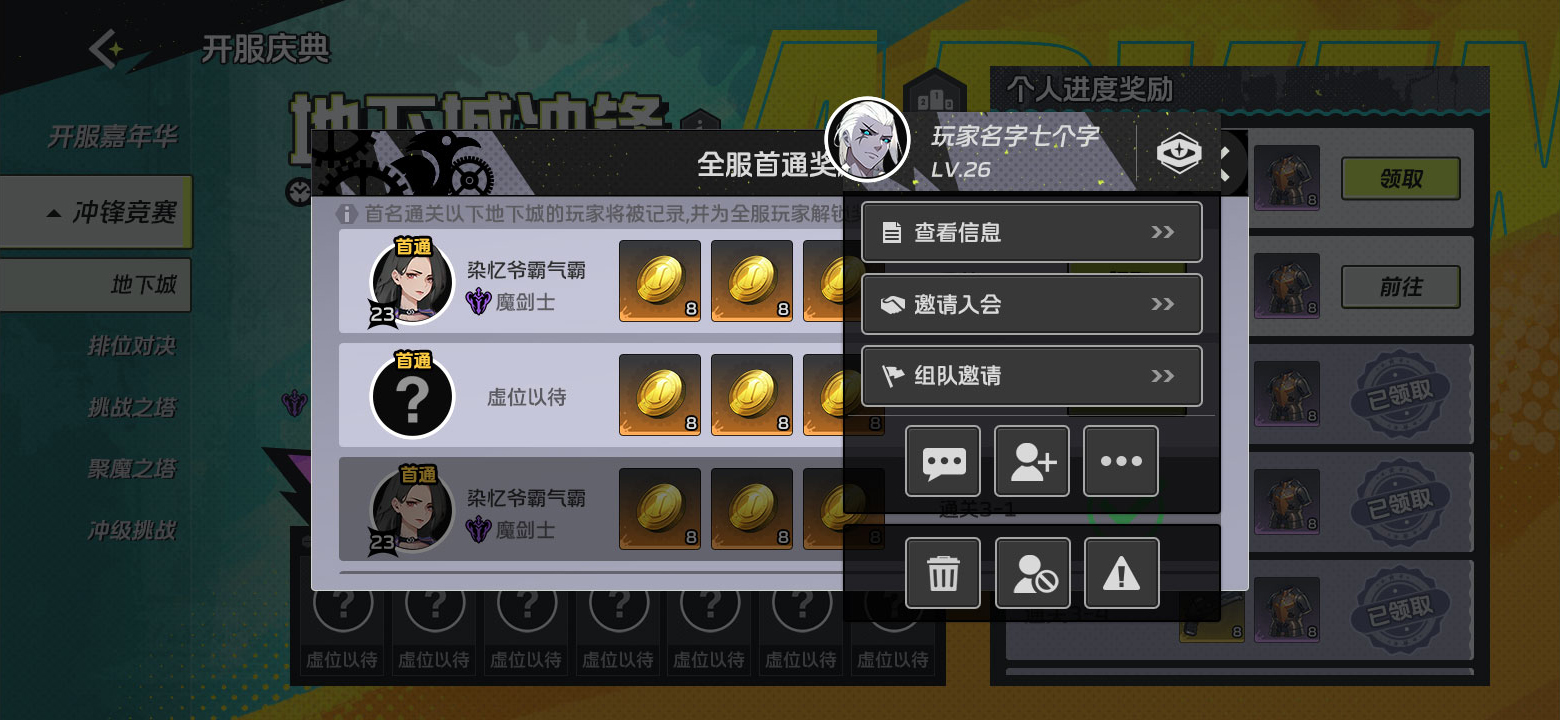Image resolution: width=1560 pixels, height=720 pixels.
Task: Block player with the person-ban icon
Action: pos(1033,573)
